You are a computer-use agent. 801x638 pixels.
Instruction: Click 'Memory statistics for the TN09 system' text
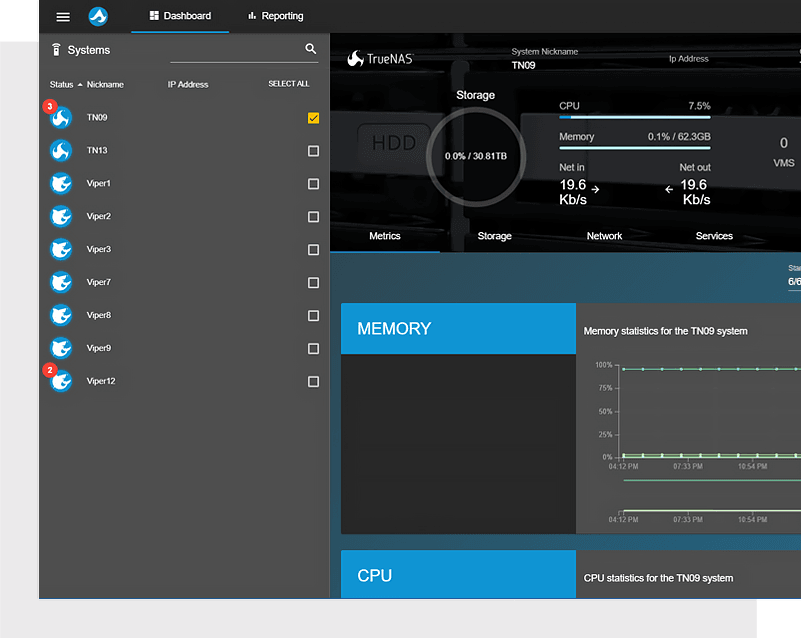(x=666, y=332)
